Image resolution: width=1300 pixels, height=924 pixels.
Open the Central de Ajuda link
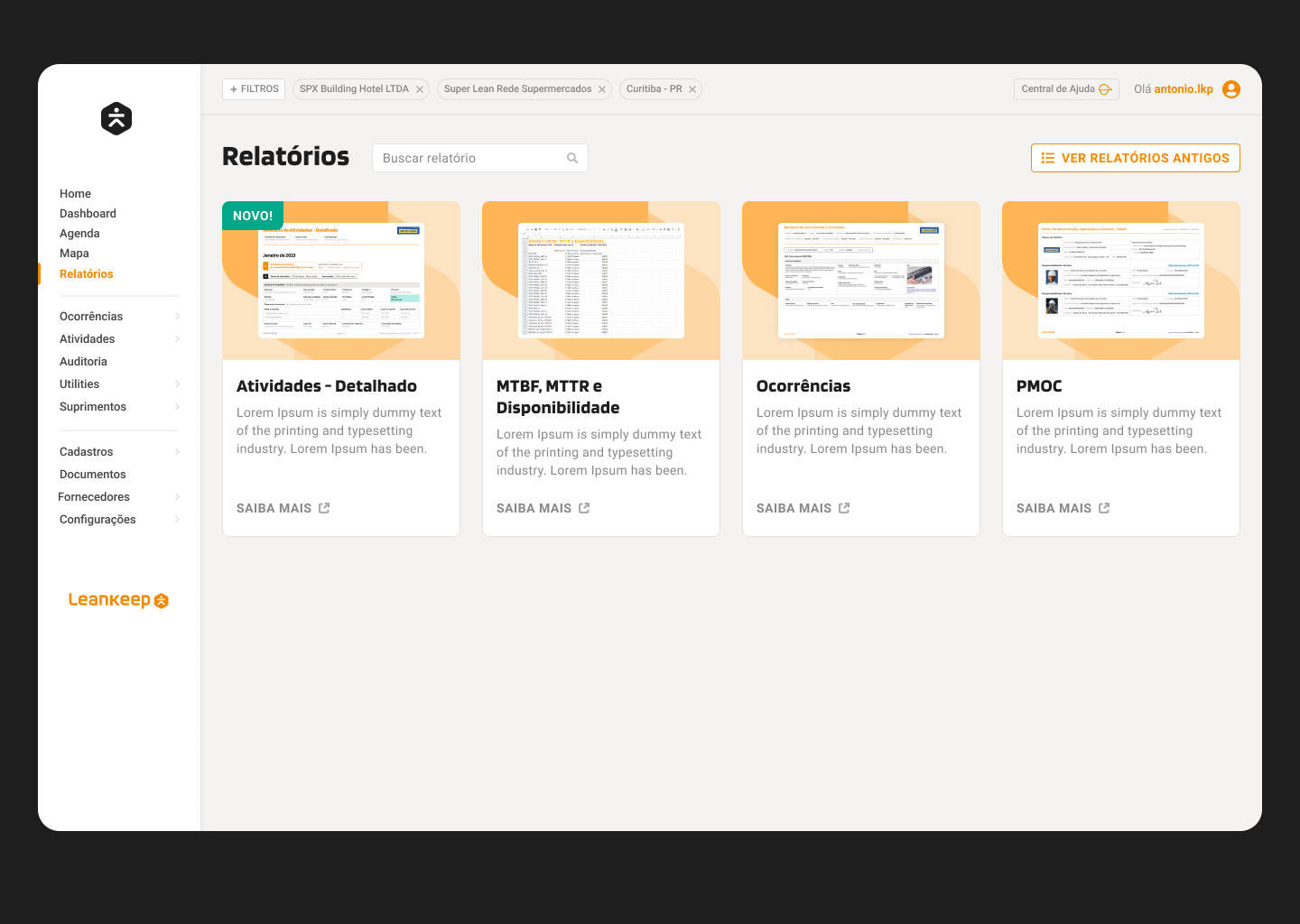pyautogui.click(x=1065, y=88)
